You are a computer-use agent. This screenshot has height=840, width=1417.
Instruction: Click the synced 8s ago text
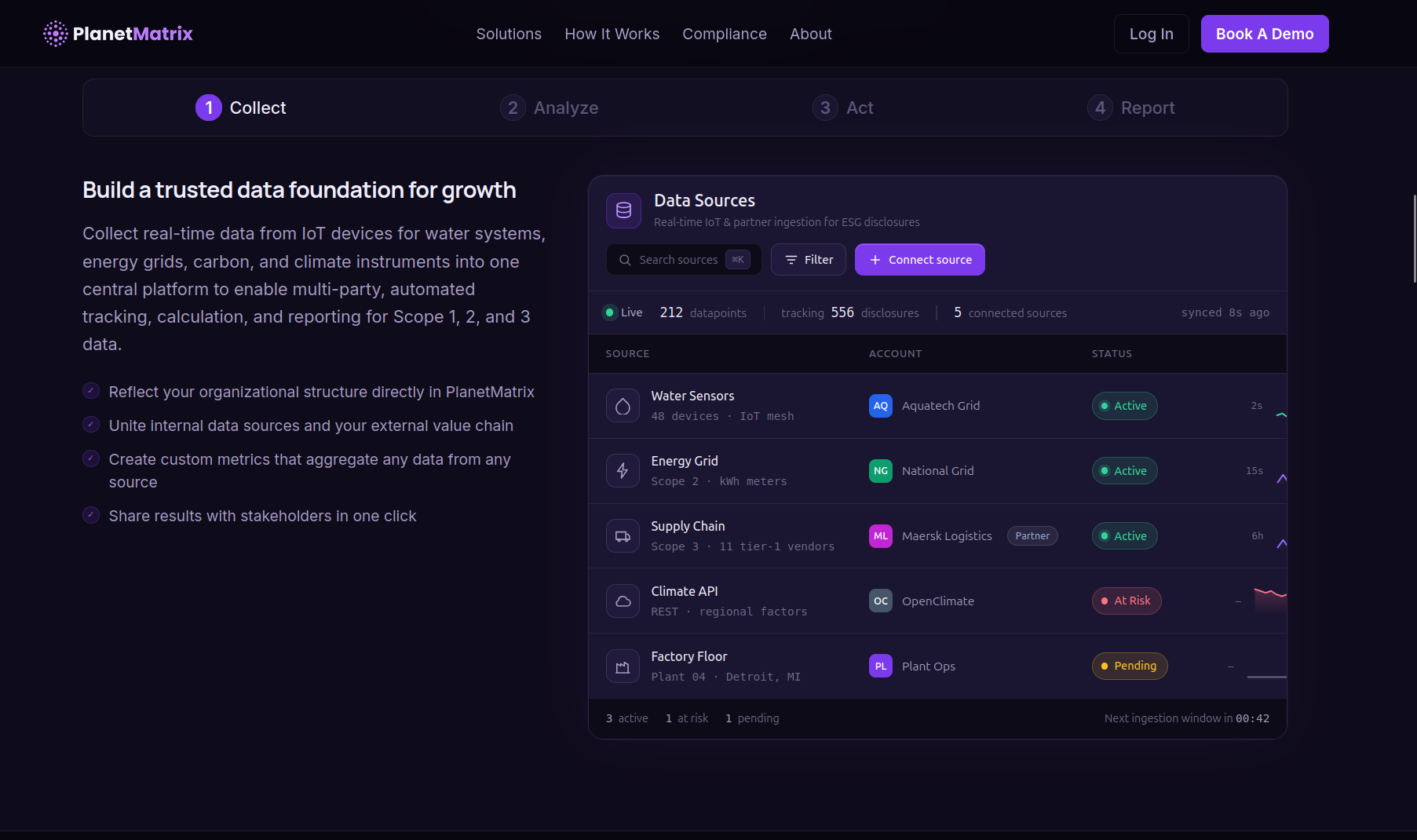click(x=1225, y=312)
